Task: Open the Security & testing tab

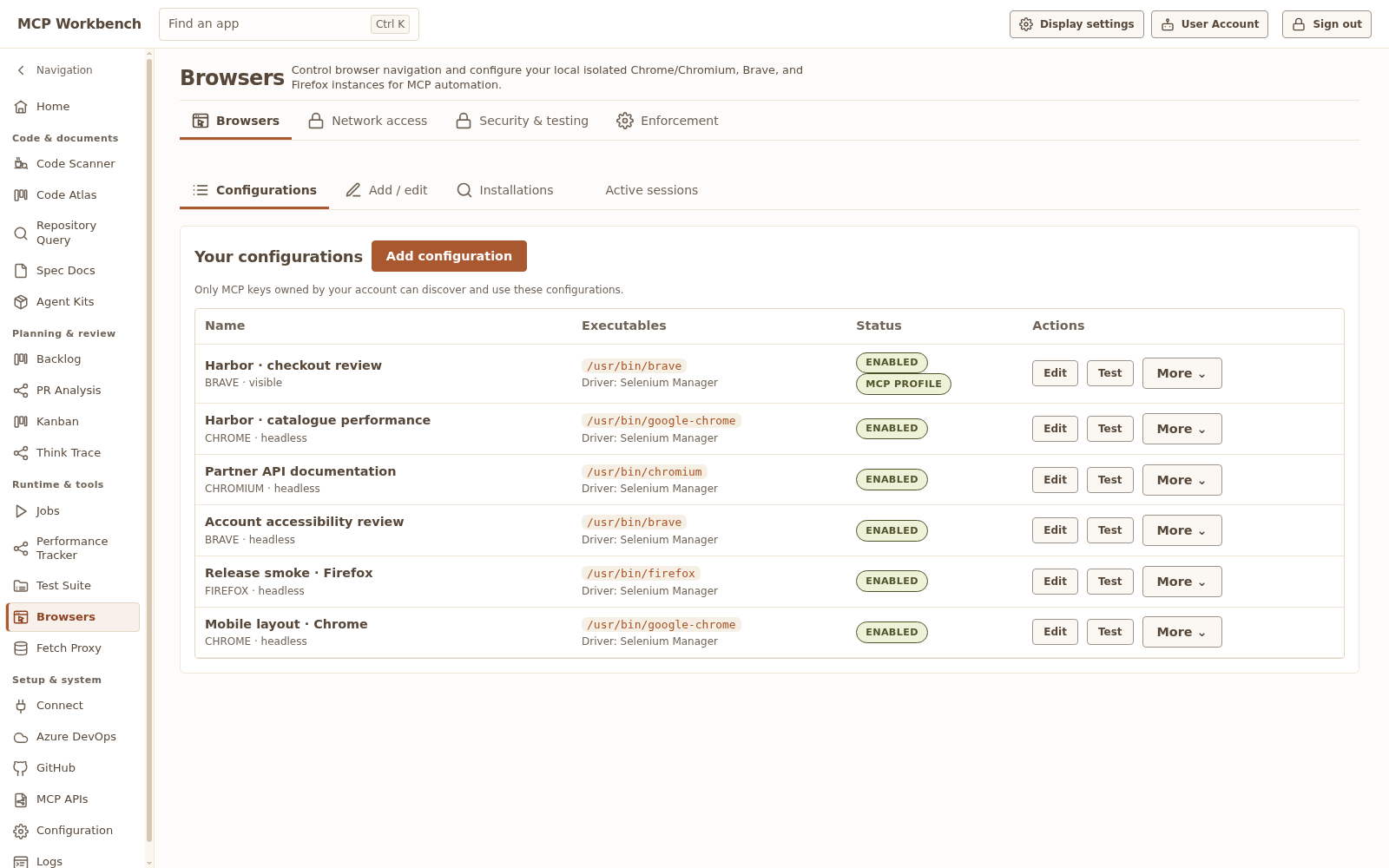Action: (x=522, y=121)
